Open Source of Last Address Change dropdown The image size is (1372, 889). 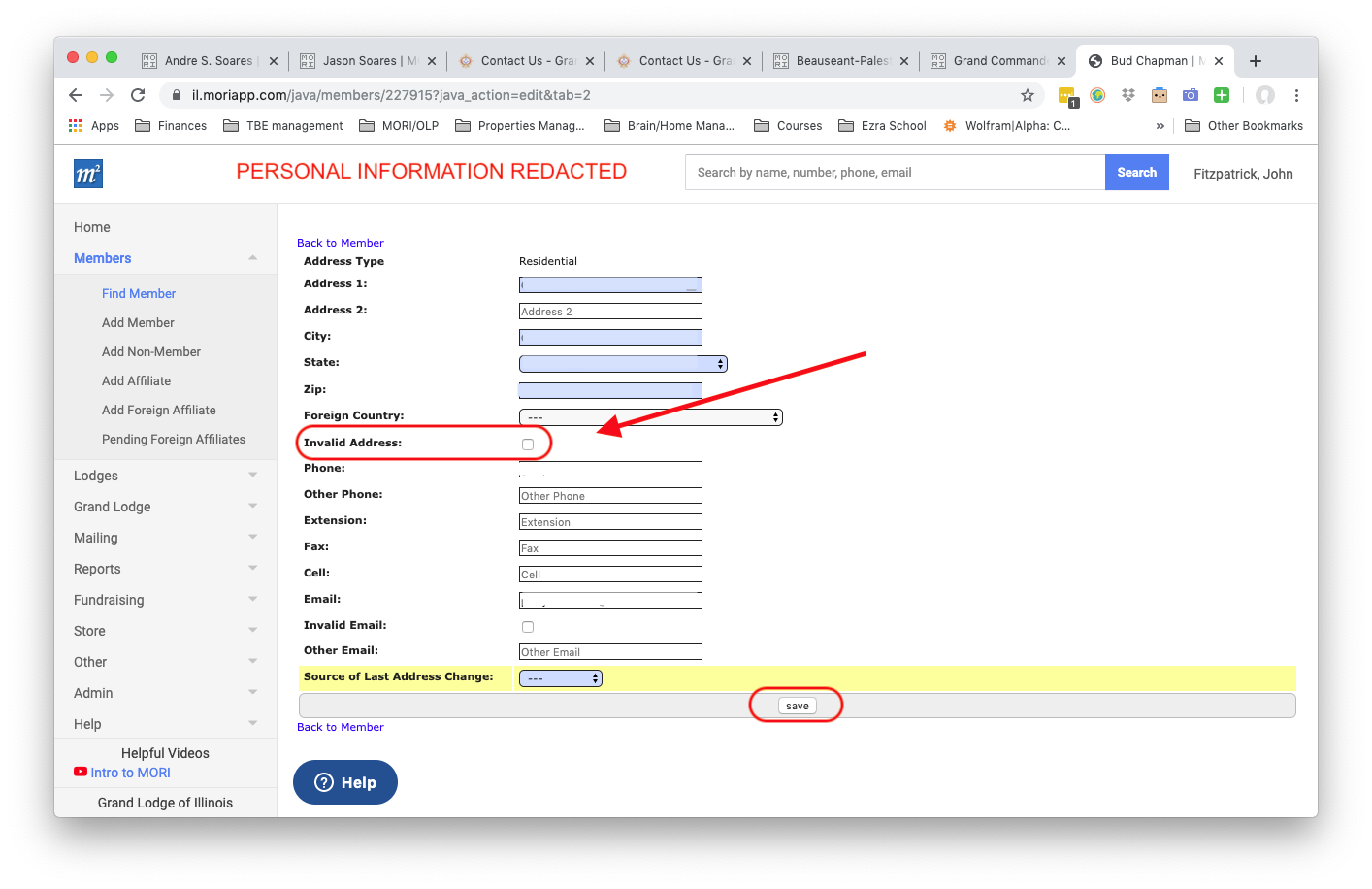tap(561, 678)
